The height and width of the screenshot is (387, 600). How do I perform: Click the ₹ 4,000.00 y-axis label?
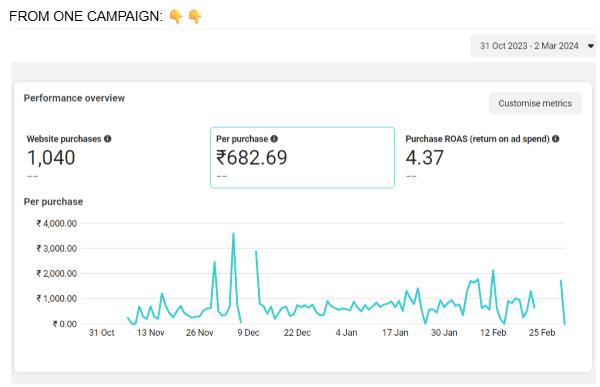click(x=57, y=224)
